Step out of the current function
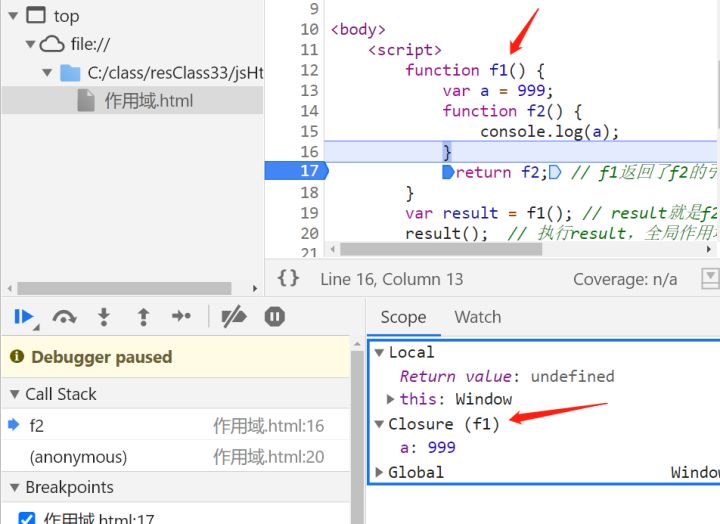 coord(143,316)
